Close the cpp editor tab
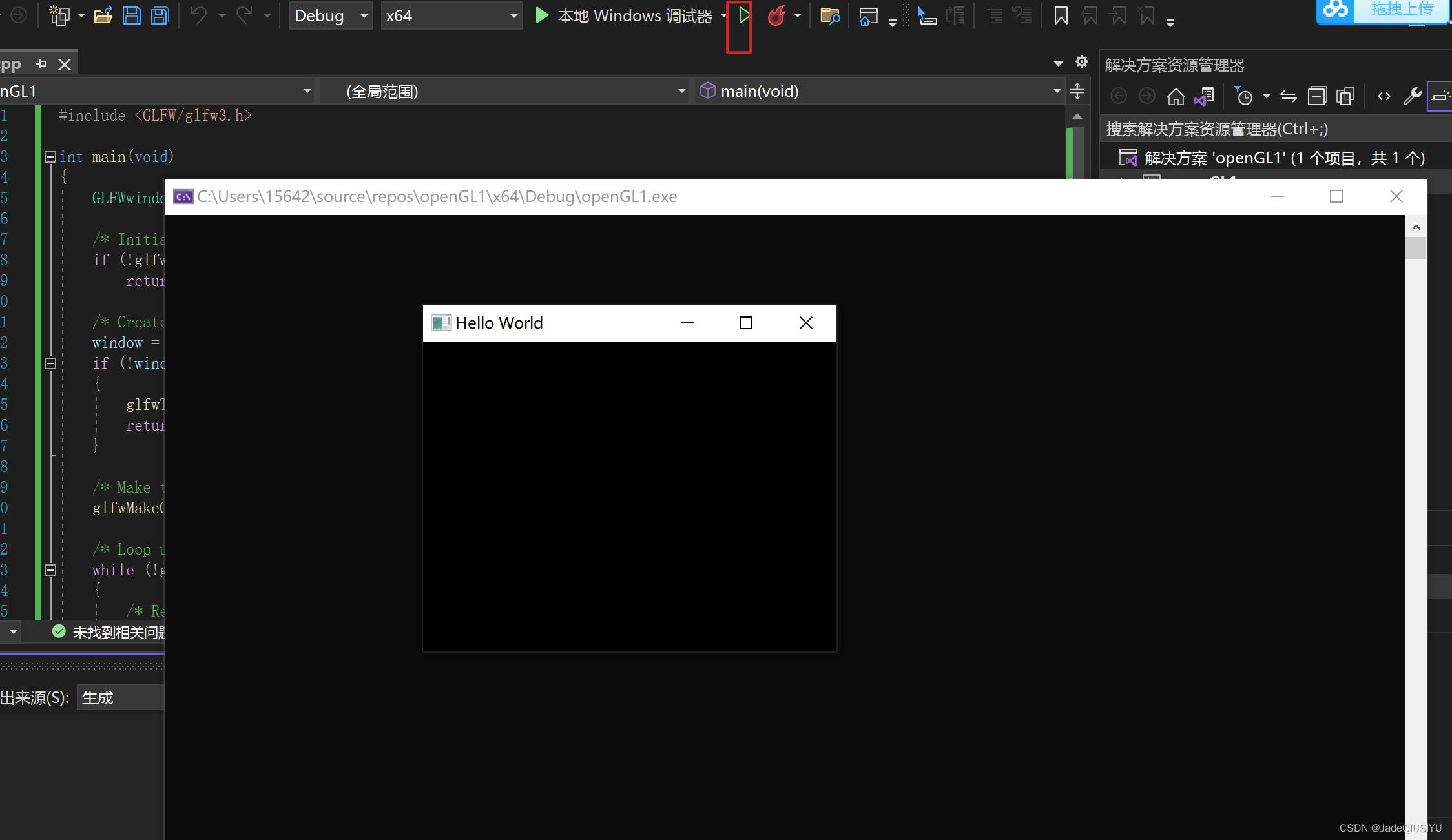The width and height of the screenshot is (1452, 840). tap(65, 64)
